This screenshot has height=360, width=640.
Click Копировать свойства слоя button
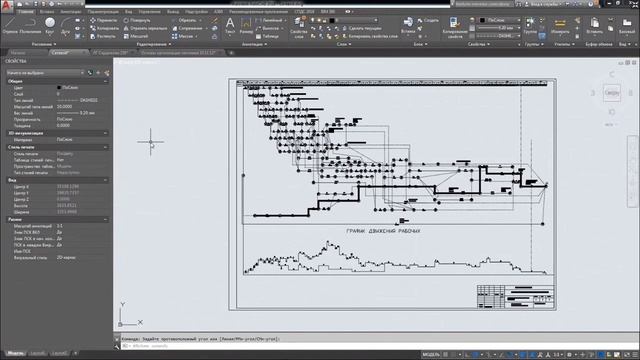coord(369,36)
